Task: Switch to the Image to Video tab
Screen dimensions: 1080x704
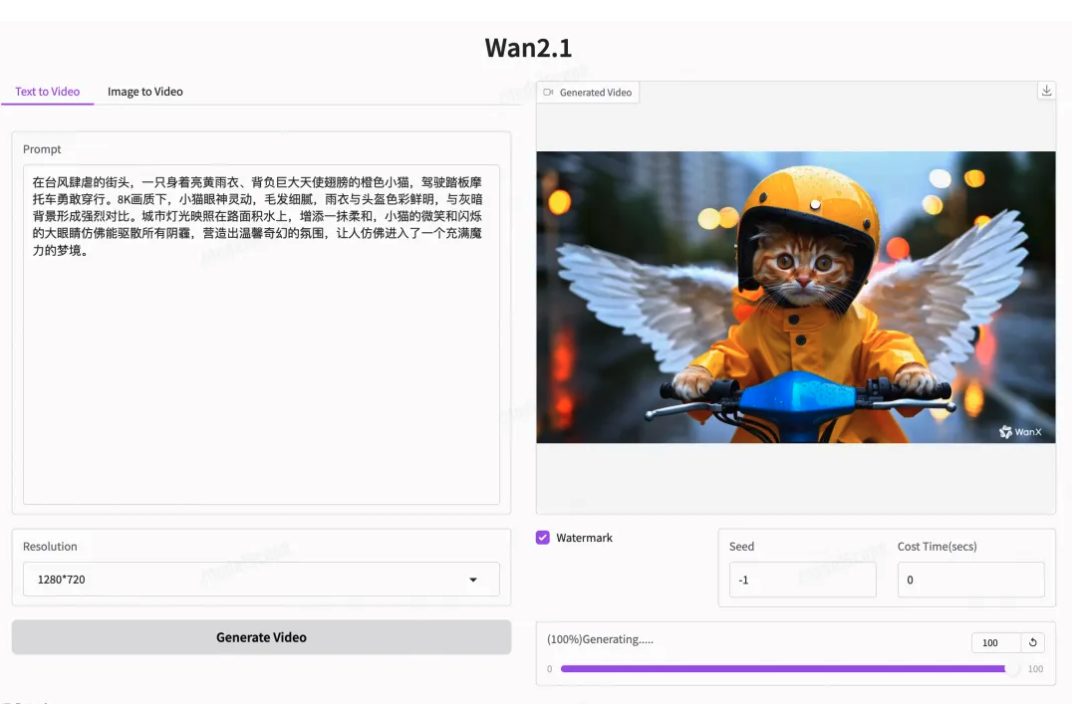Action: point(145,92)
